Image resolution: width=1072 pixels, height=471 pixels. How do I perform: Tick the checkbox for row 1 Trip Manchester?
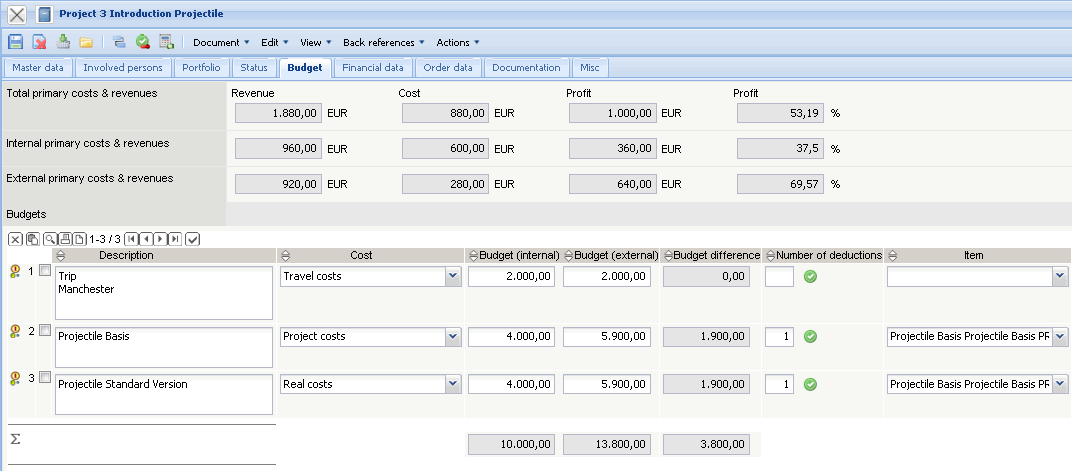44,272
